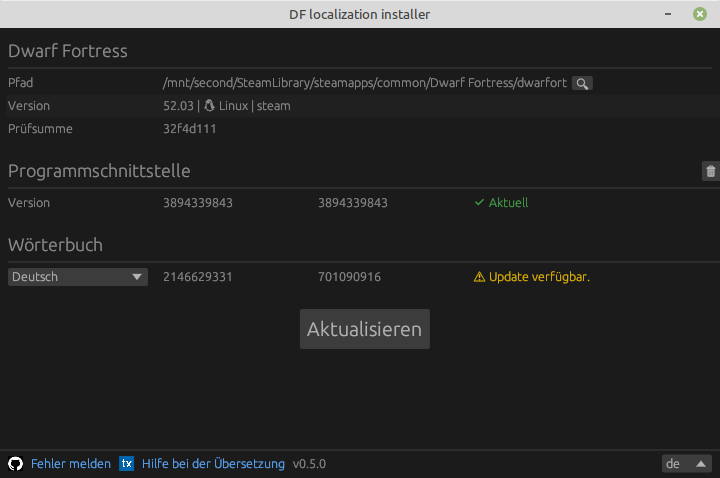
Task: Click the DF localization installer title bar text
Action: click(x=360, y=14)
